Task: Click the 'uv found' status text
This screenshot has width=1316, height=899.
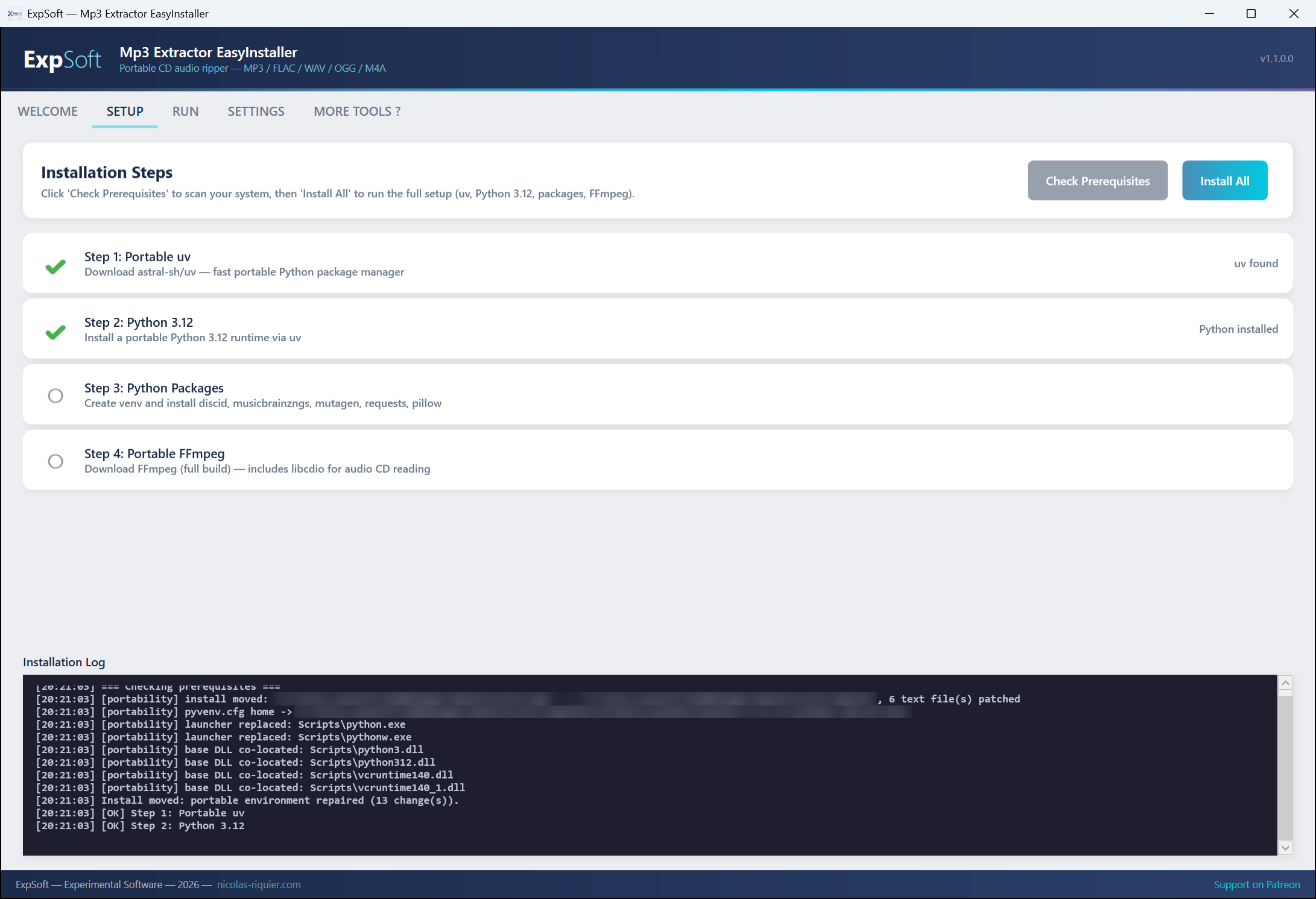Action: [x=1256, y=263]
